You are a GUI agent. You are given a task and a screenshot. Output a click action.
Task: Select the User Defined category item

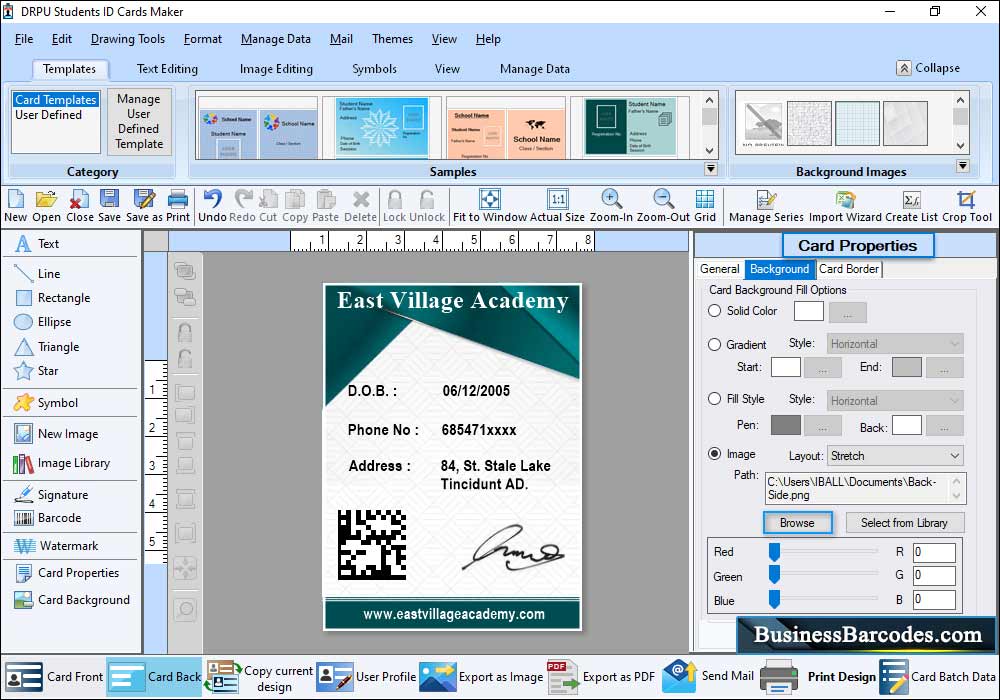tap(48, 115)
